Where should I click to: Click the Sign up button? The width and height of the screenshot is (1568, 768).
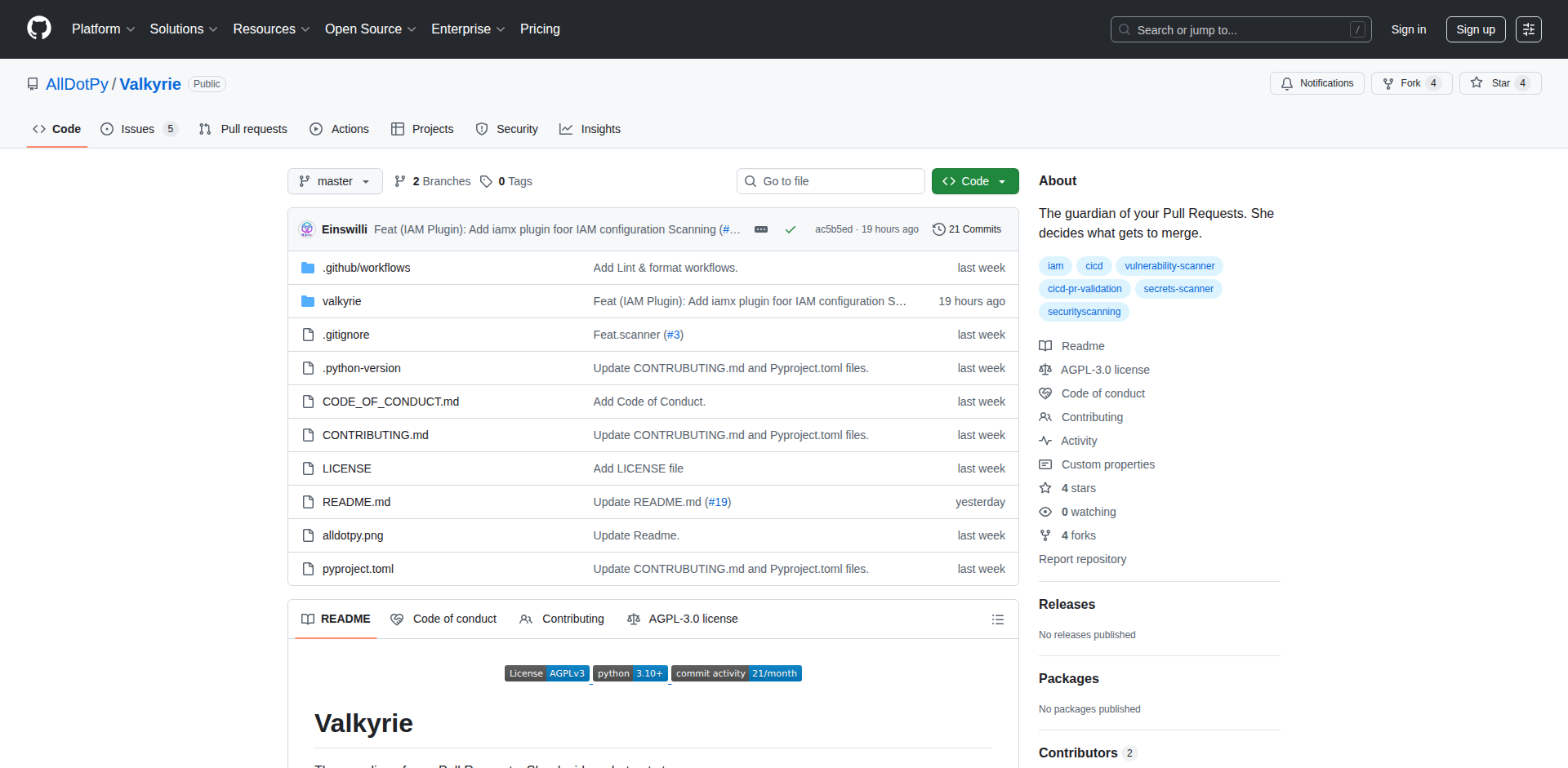1476,29
